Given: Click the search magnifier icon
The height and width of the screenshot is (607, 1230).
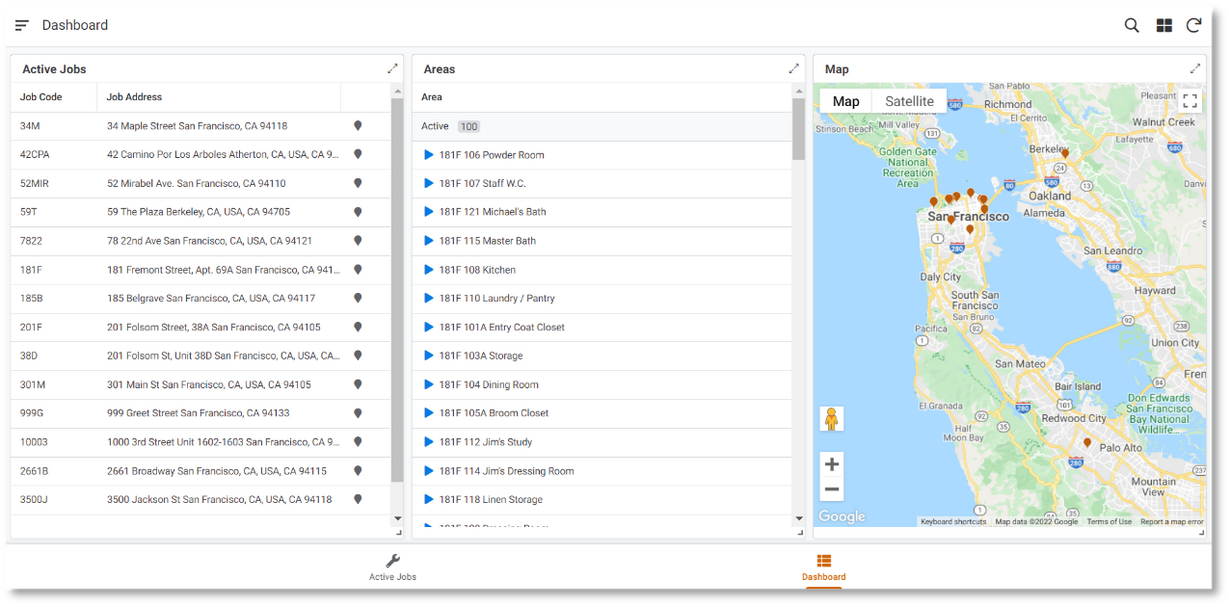Looking at the screenshot, I should [x=1131, y=26].
